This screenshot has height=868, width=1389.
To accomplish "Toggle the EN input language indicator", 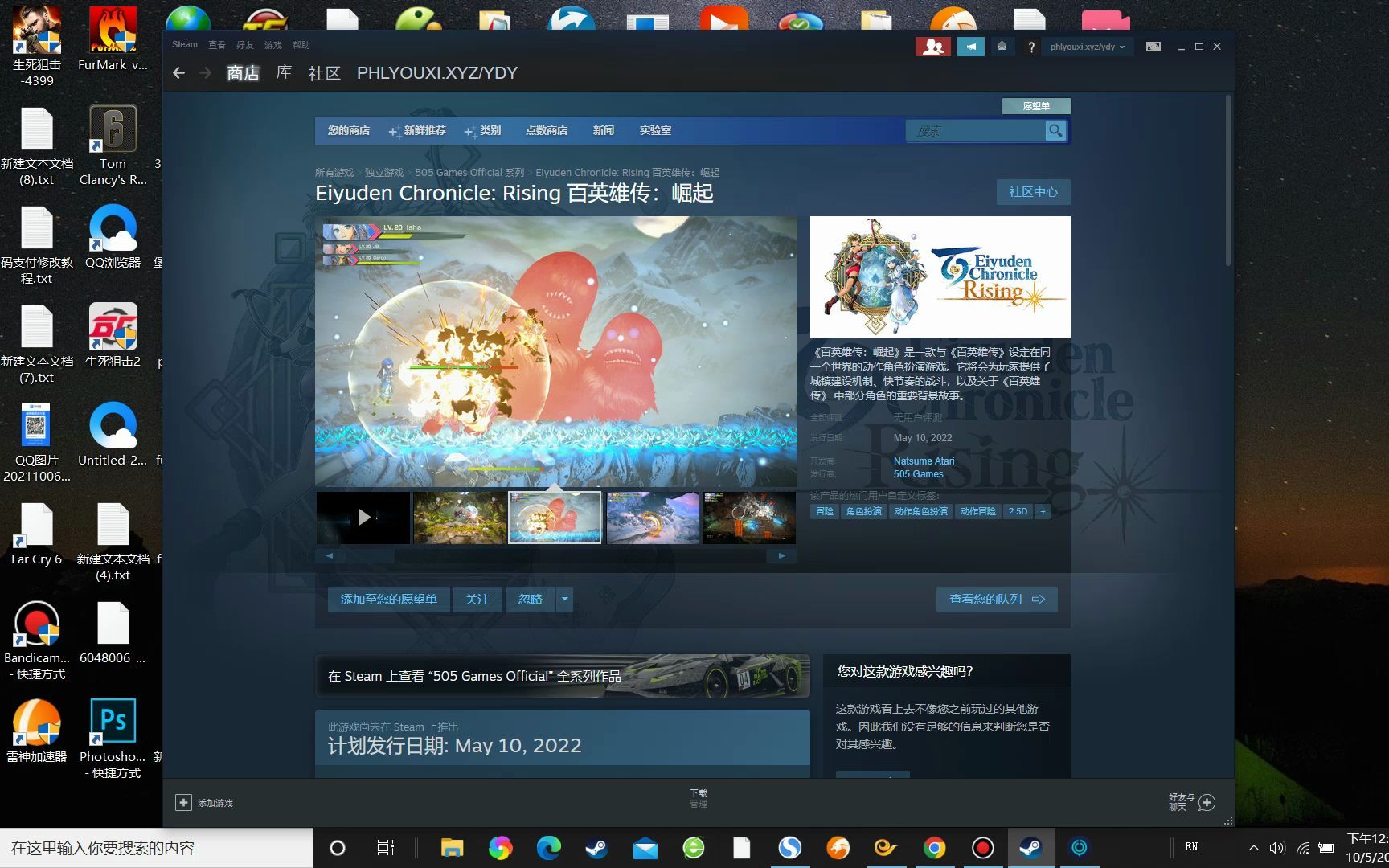I will (1191, 847).
